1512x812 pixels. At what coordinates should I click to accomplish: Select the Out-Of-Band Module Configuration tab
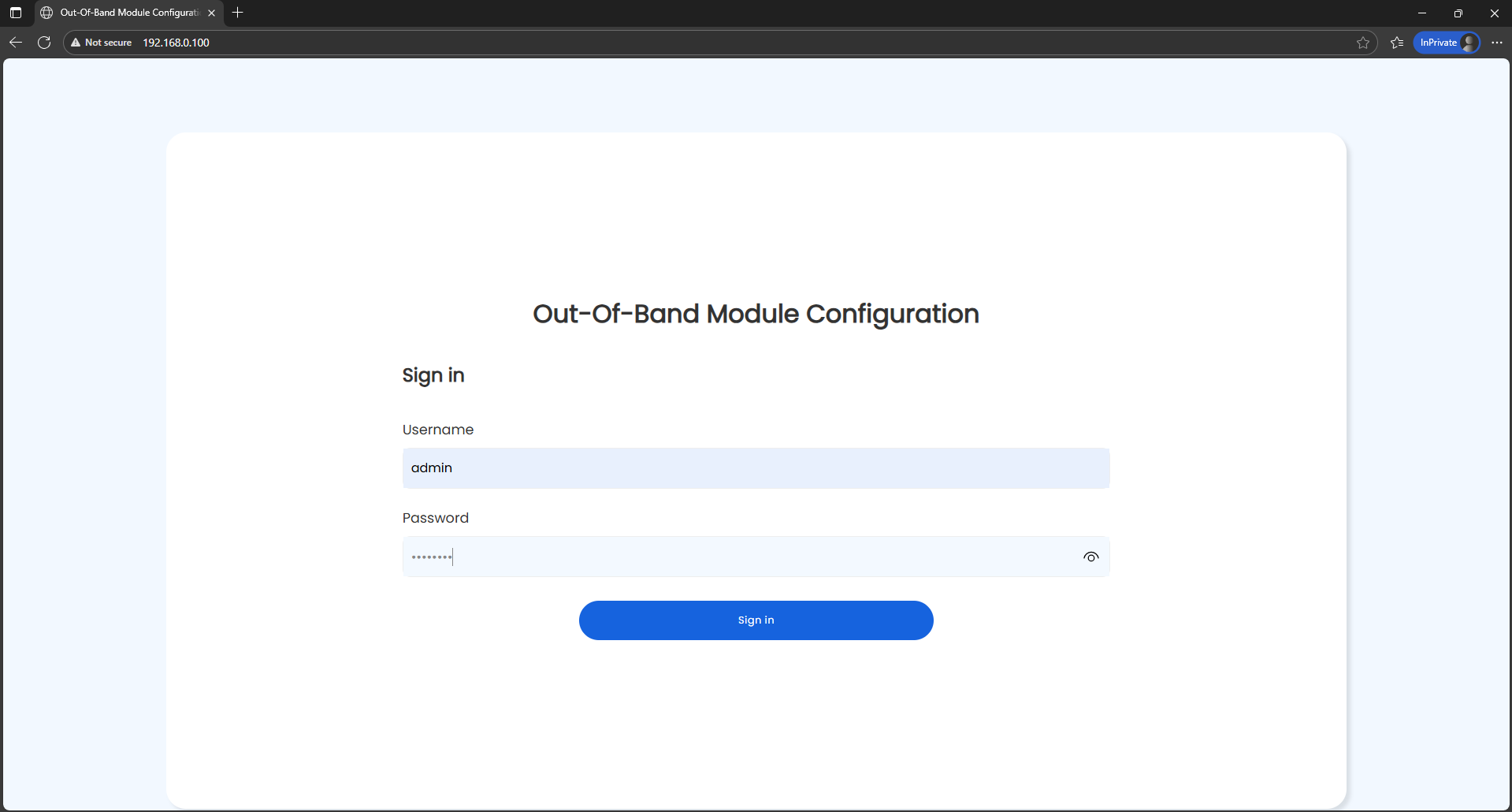126,13
